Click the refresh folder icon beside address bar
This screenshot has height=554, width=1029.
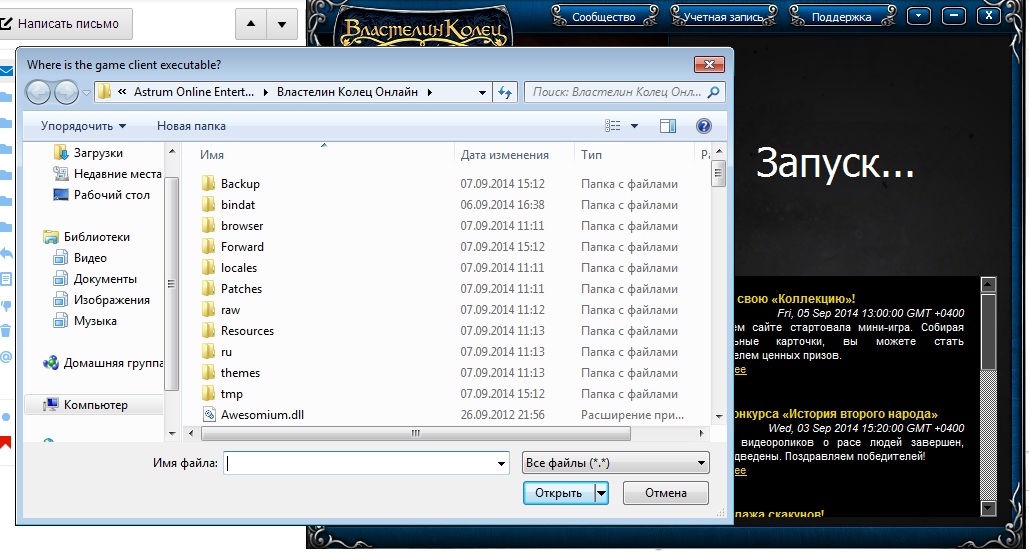click(506, 92)
